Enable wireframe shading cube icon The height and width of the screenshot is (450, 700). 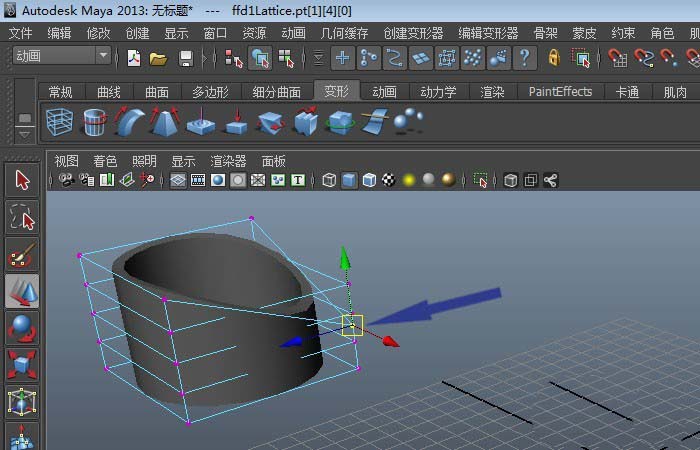[329, 180]
